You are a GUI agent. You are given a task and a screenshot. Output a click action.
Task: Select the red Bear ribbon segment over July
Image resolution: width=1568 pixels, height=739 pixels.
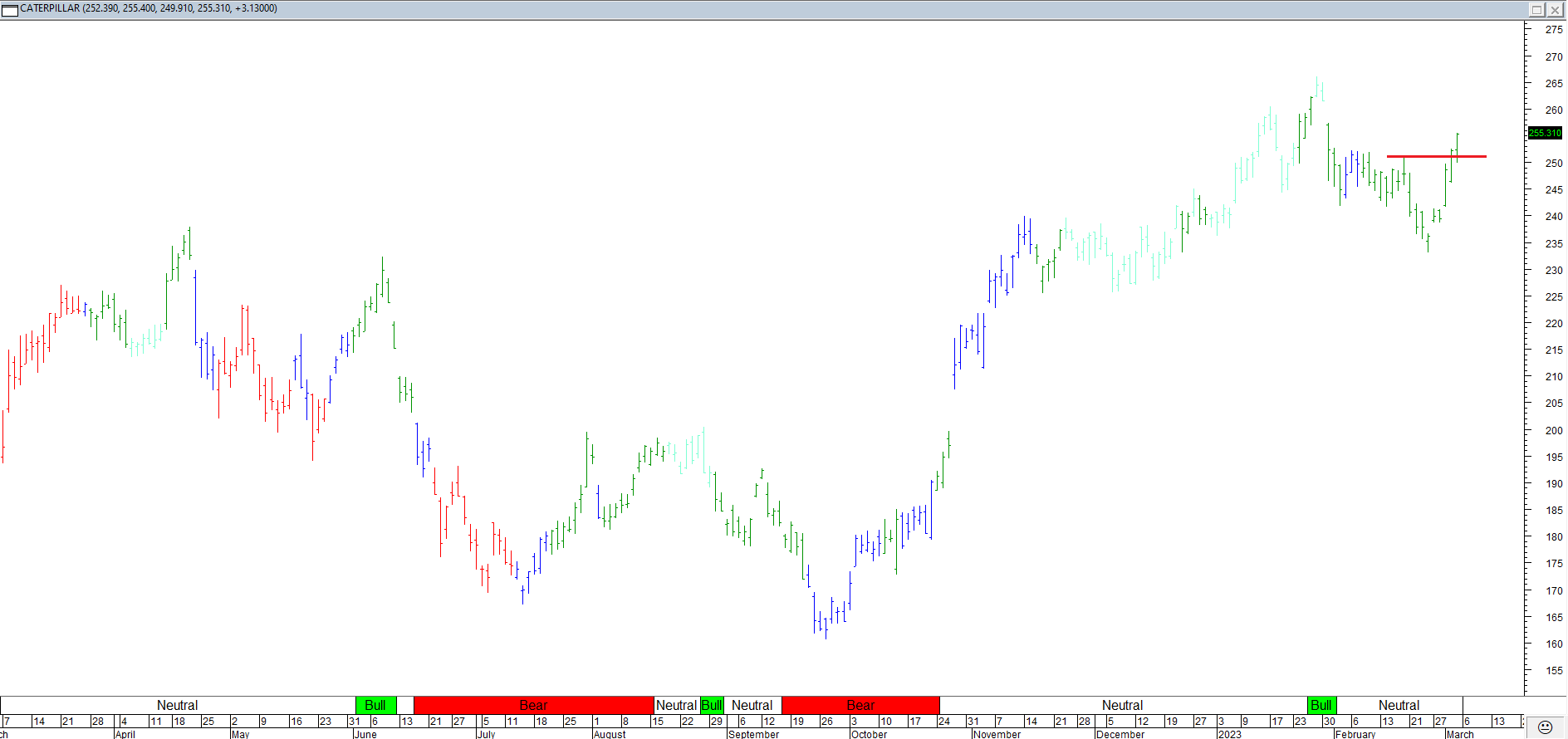tap(533, 705)
